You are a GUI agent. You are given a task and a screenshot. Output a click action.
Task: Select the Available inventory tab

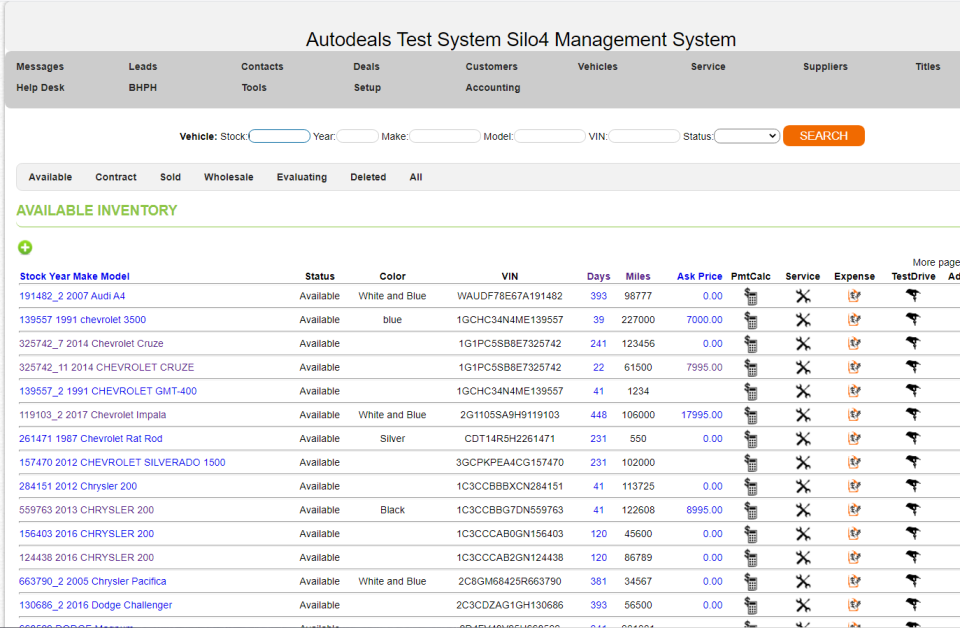pos(50,177)
